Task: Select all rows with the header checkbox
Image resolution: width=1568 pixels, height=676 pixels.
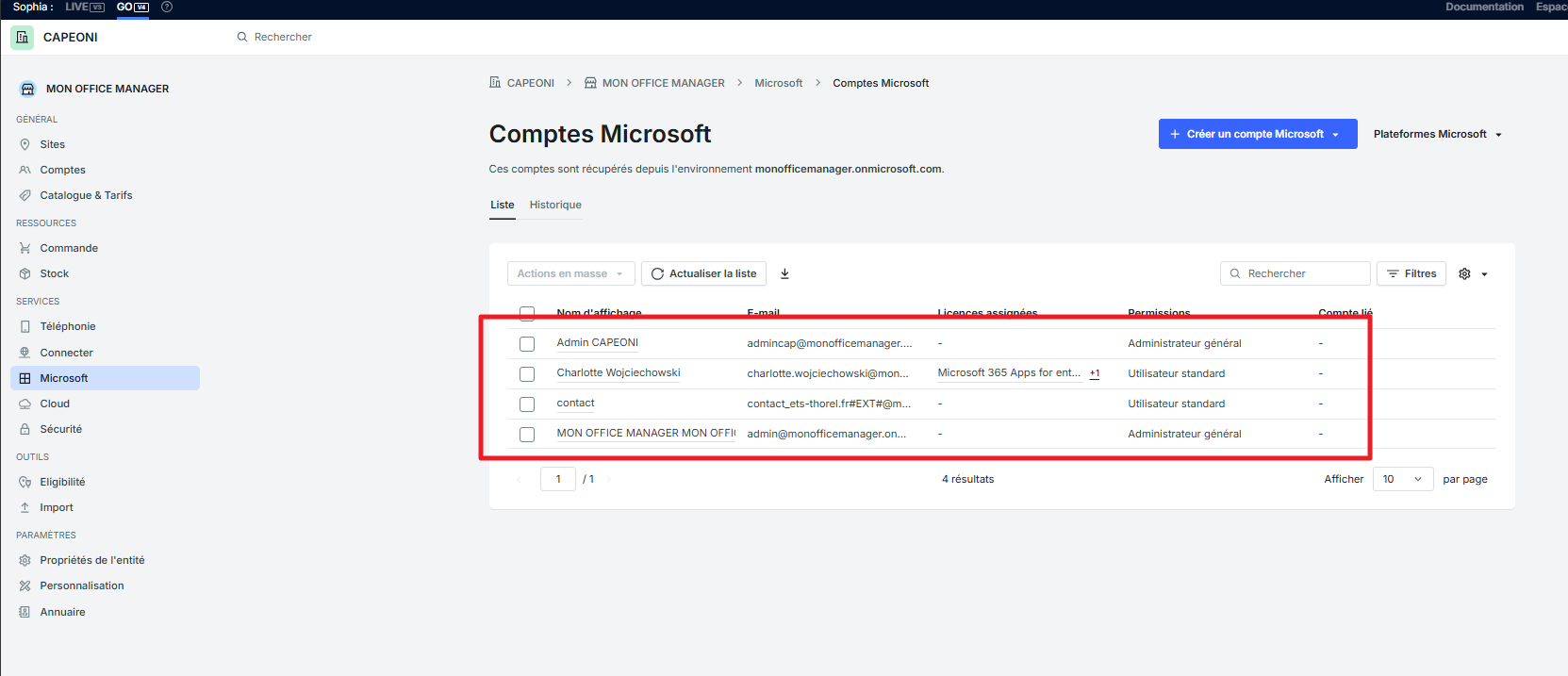Action: (x=527, y=313)
